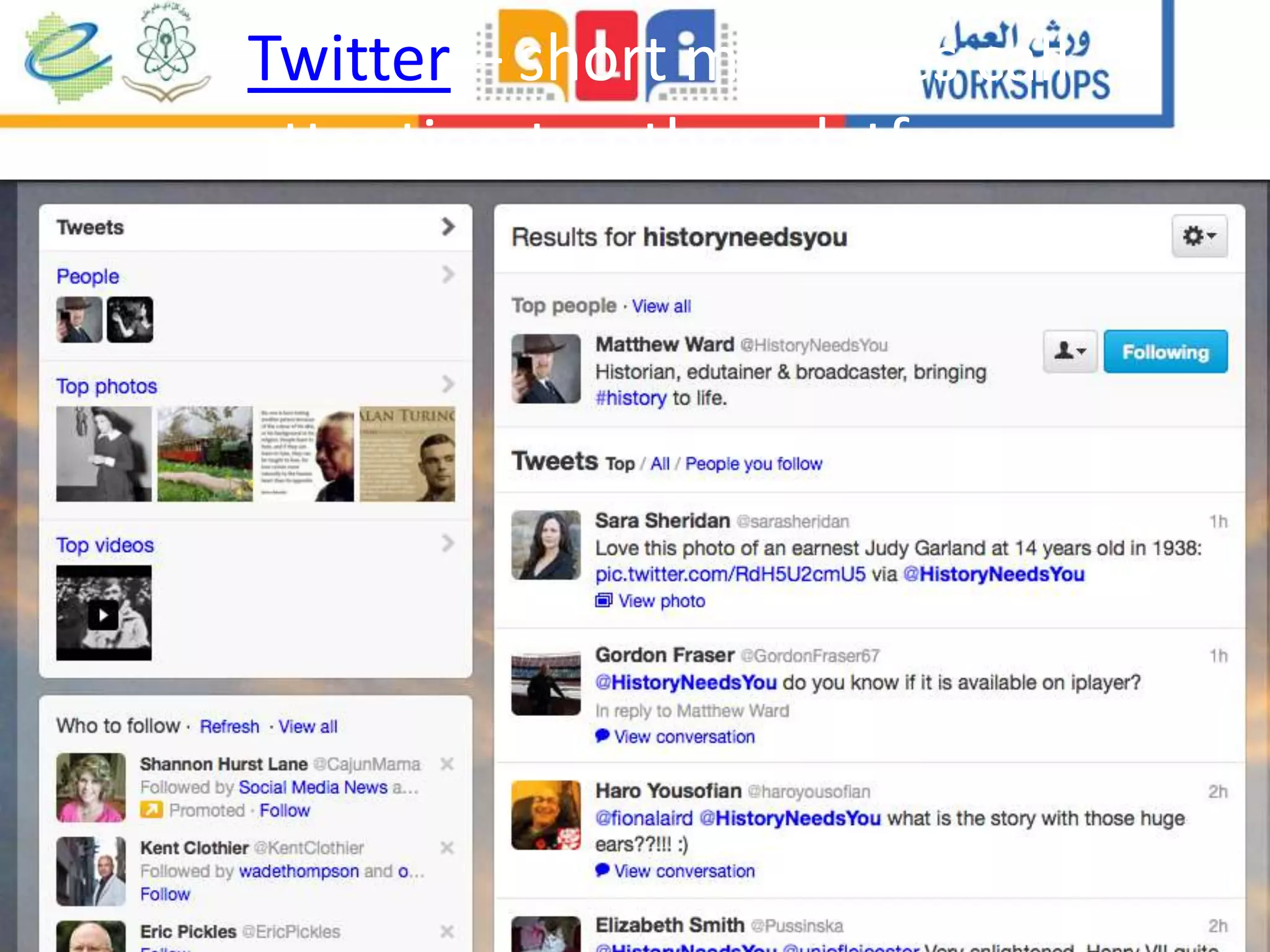Open Shannon Hurst Lane's avatar
This screenshot has height=952, width=1270.
pyautogui.click(x=91, y=787)
